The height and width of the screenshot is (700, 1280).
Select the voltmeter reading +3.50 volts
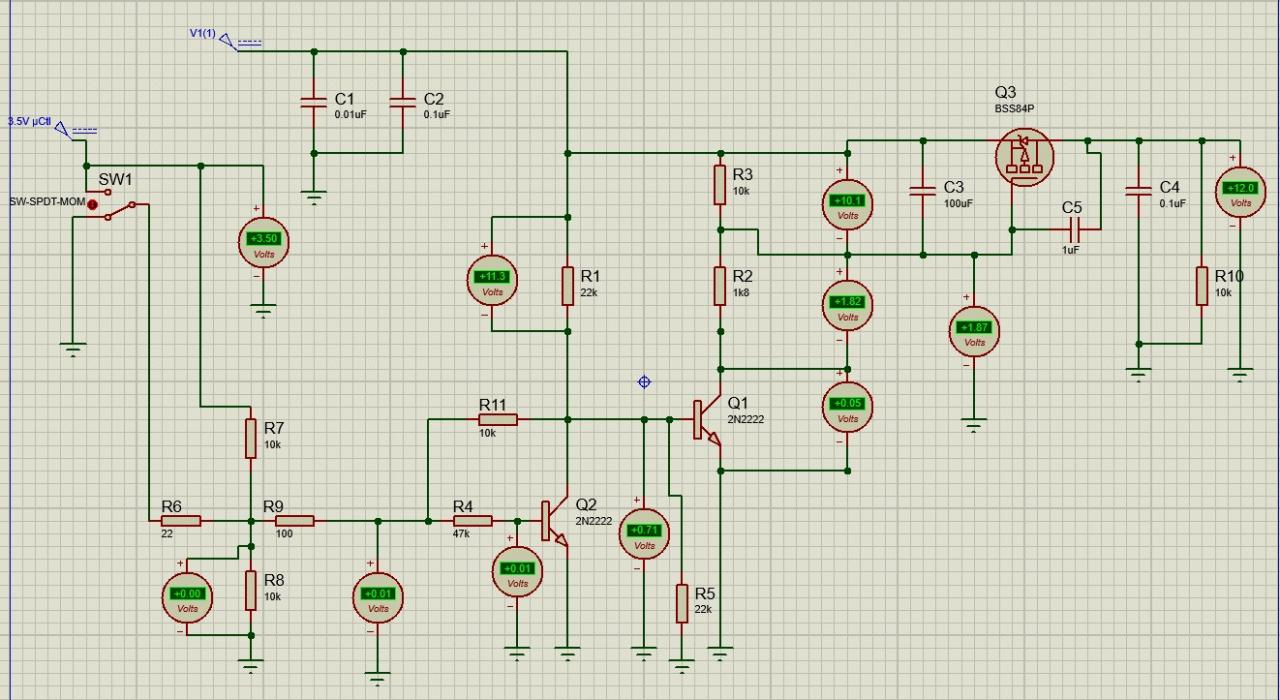(263, 240)
